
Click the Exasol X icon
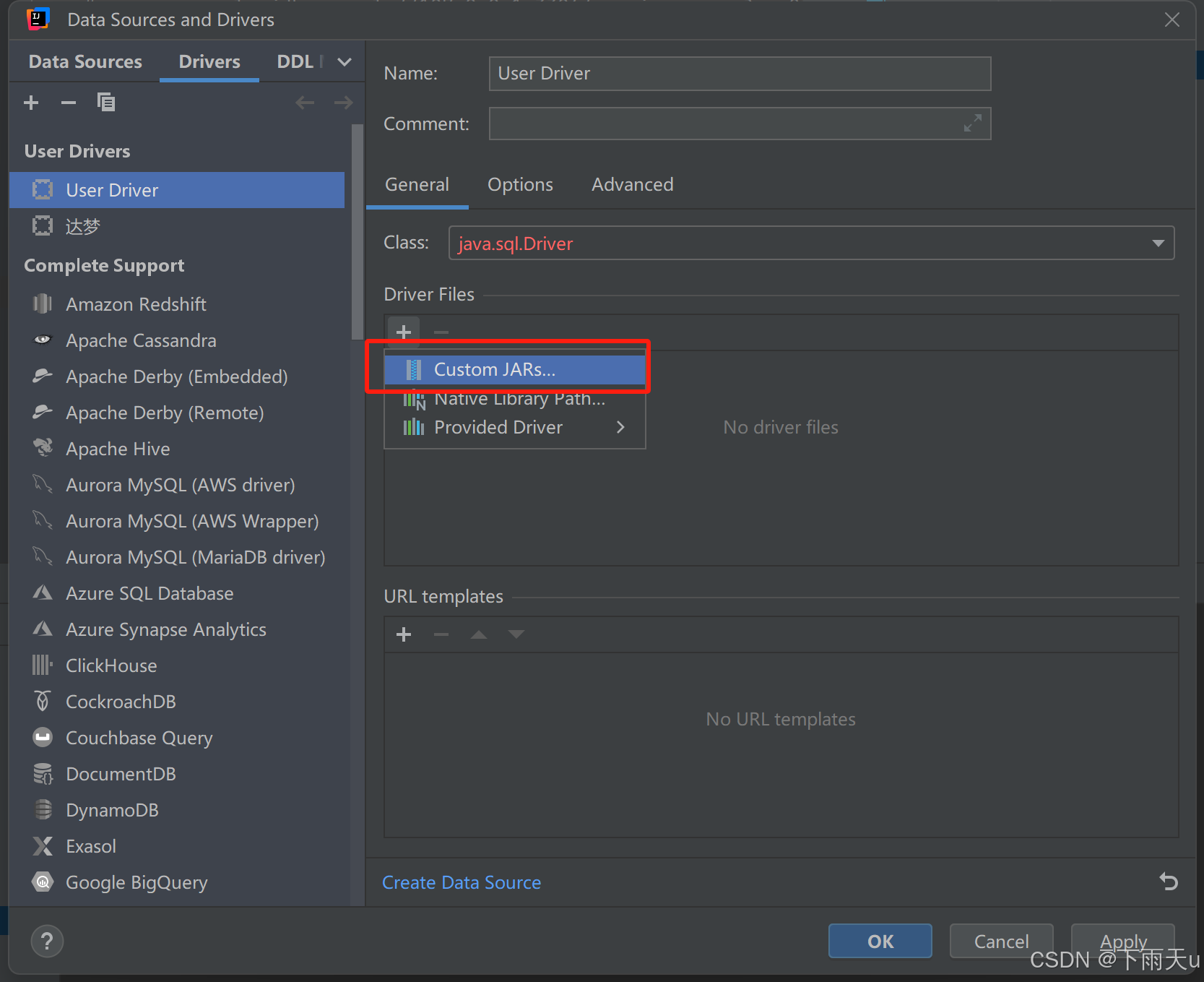pyautogui.click(x=43, y=845)
